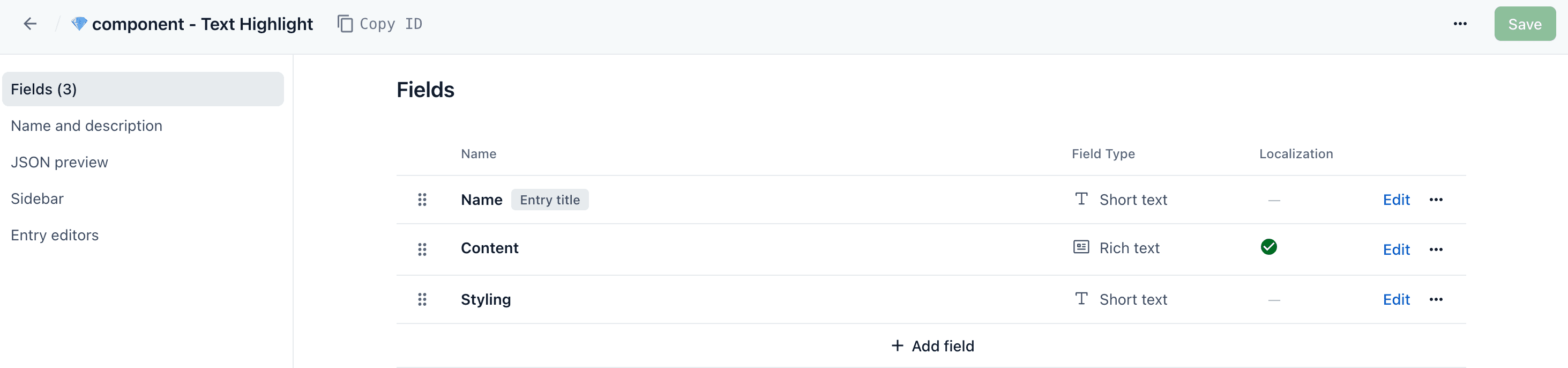Click the Rich text type icon
This screenshot has width=1568, height=368.
tap(1081, 247)
